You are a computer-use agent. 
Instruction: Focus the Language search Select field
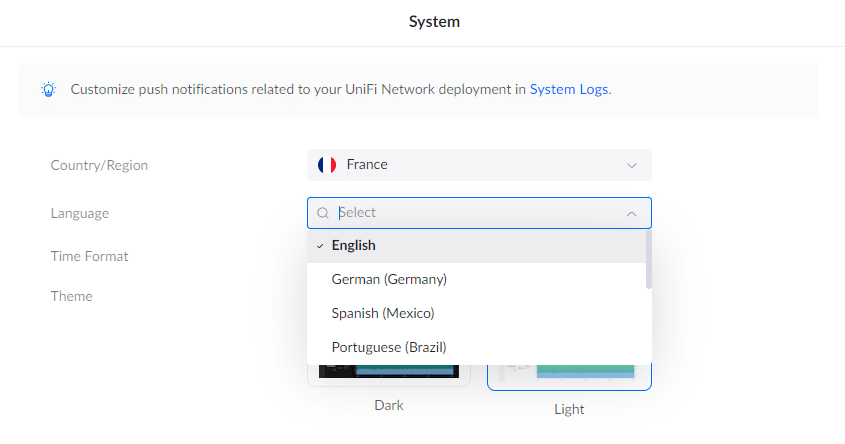click(x=470, y=213)
